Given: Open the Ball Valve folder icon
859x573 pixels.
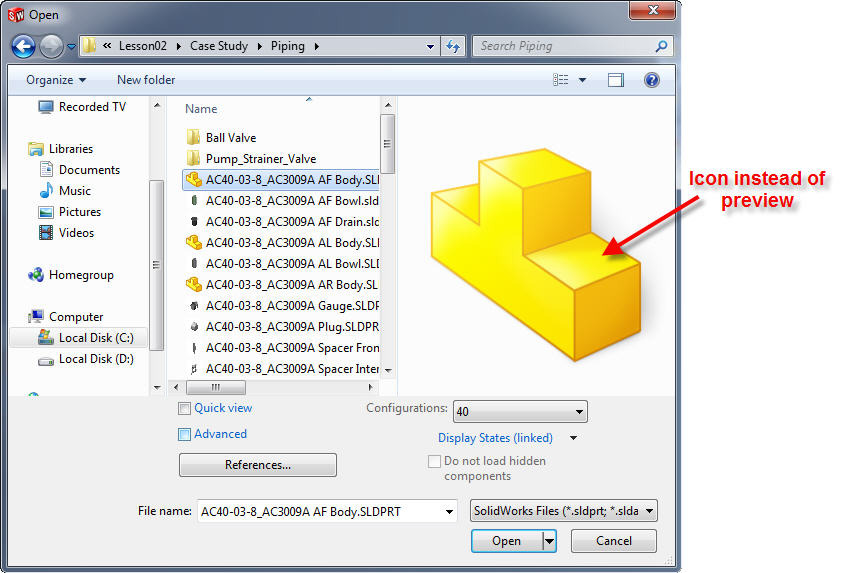Looking at the screenshot, I should click(193, 137).
